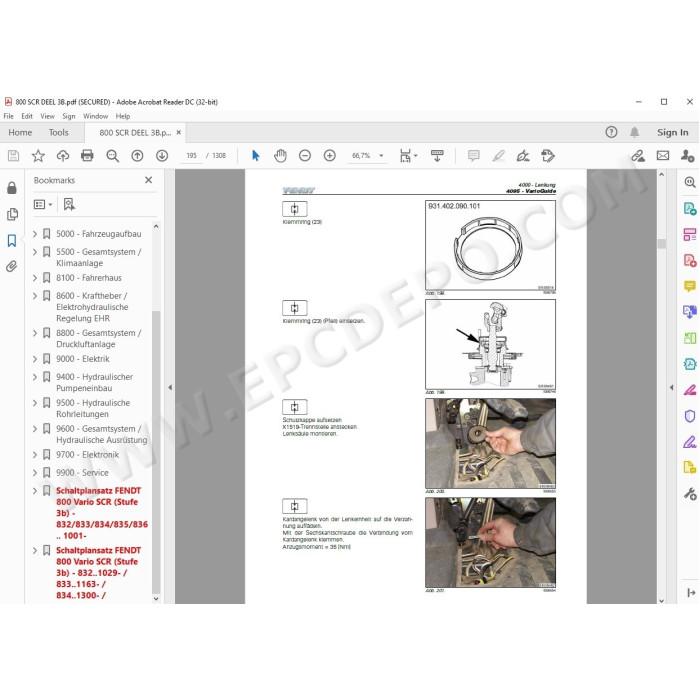Click the document vertical scrollbar thumb
The width and height of the screenshot is (700, 700).
click(x=662, y=243)
